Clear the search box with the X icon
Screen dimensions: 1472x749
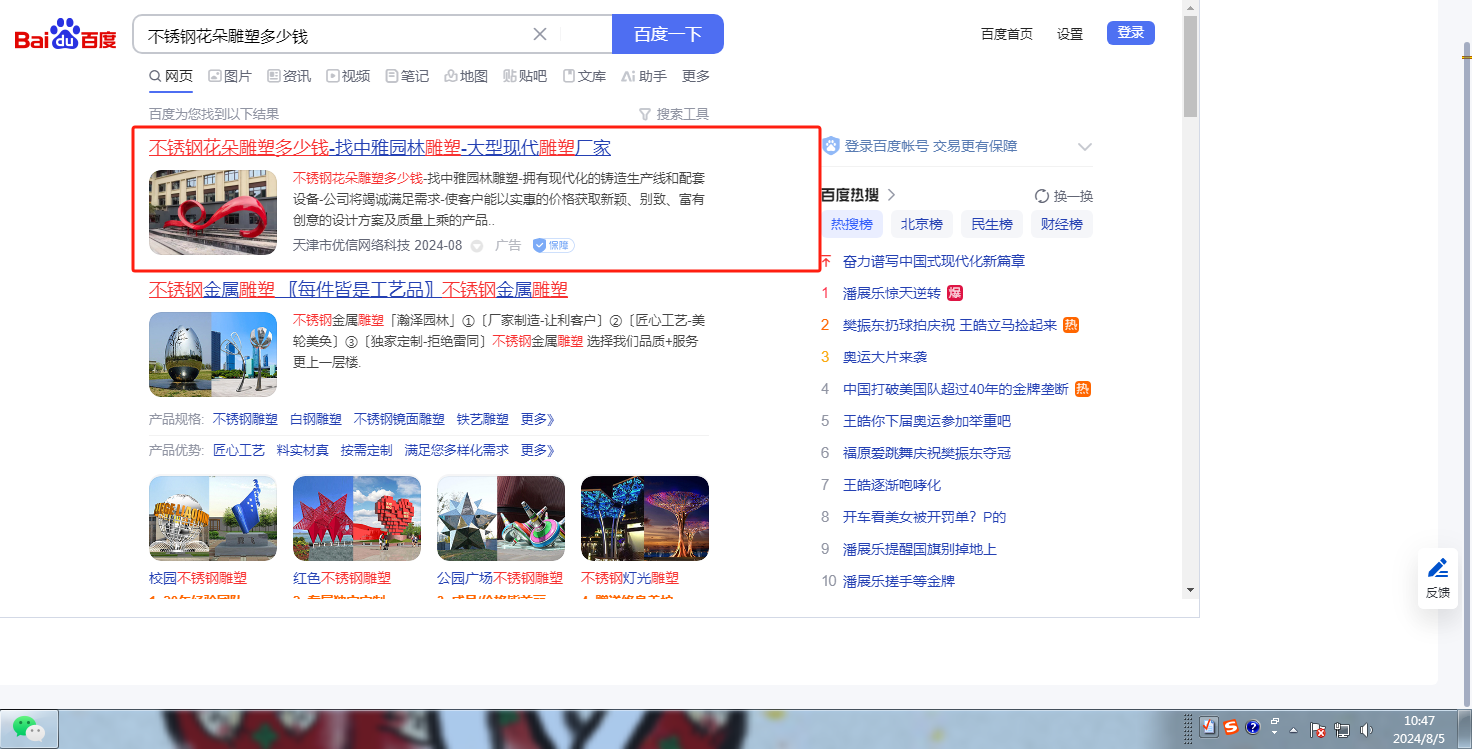click(540, 34)
